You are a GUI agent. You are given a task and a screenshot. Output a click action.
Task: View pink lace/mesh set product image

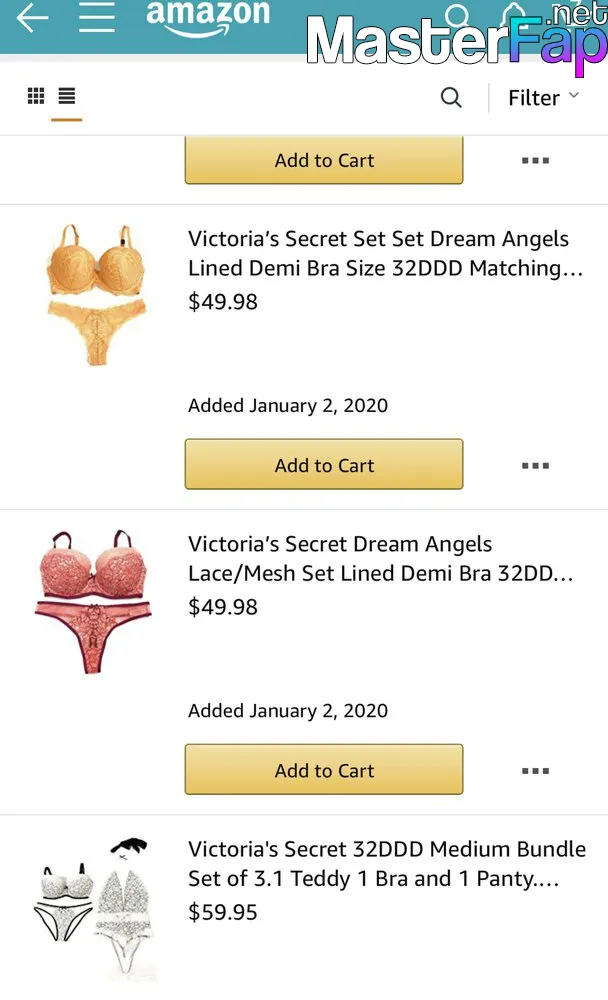click(x=93, y=601)
